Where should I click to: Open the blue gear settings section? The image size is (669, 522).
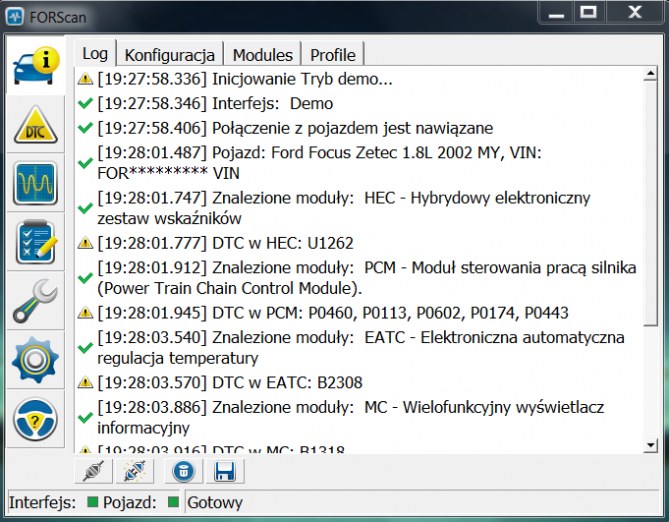point(36,360)
